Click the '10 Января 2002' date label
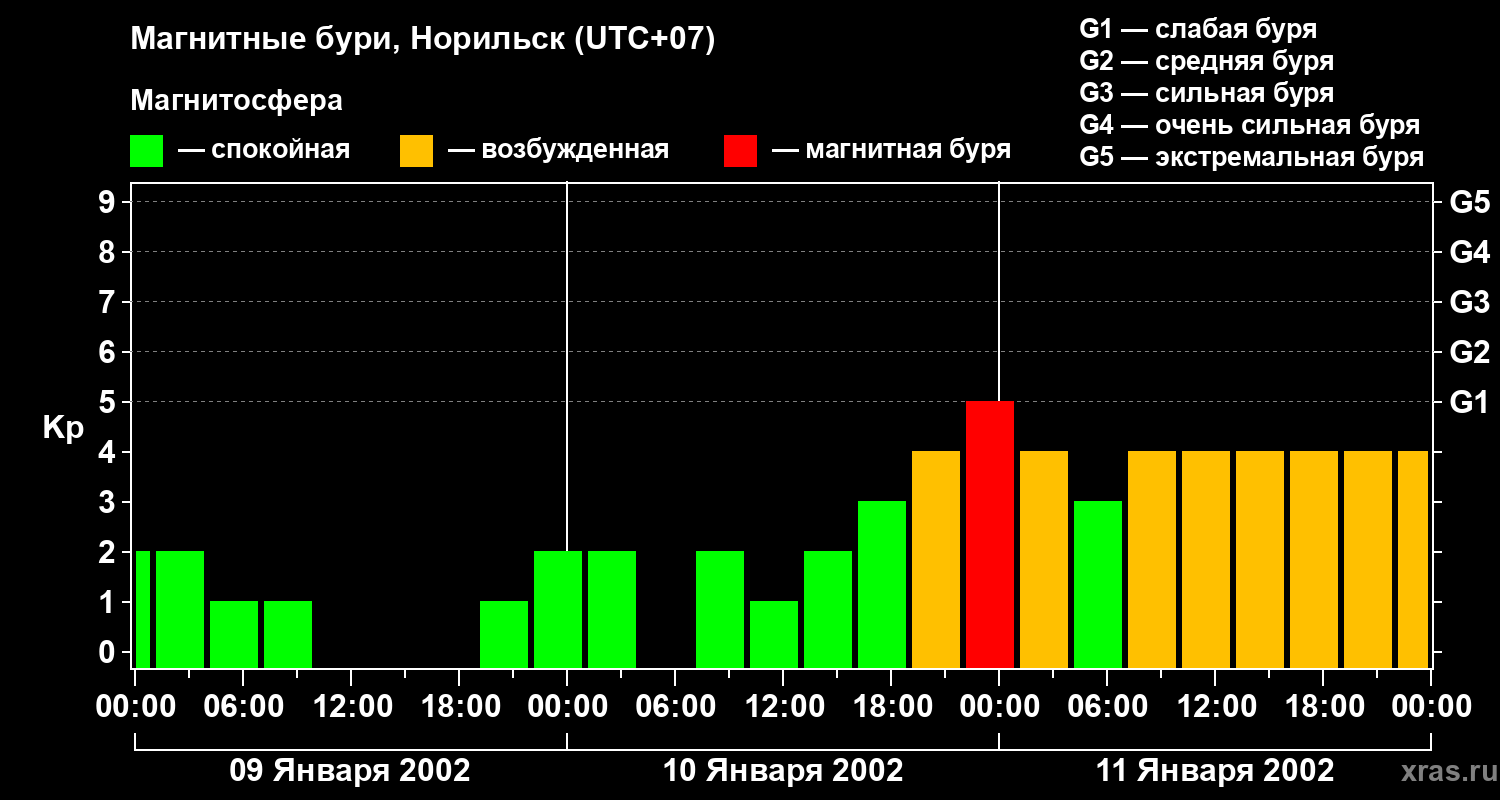Image resolution: width=1500 pixels, height=800 pixels. click(x=783, y=771)
